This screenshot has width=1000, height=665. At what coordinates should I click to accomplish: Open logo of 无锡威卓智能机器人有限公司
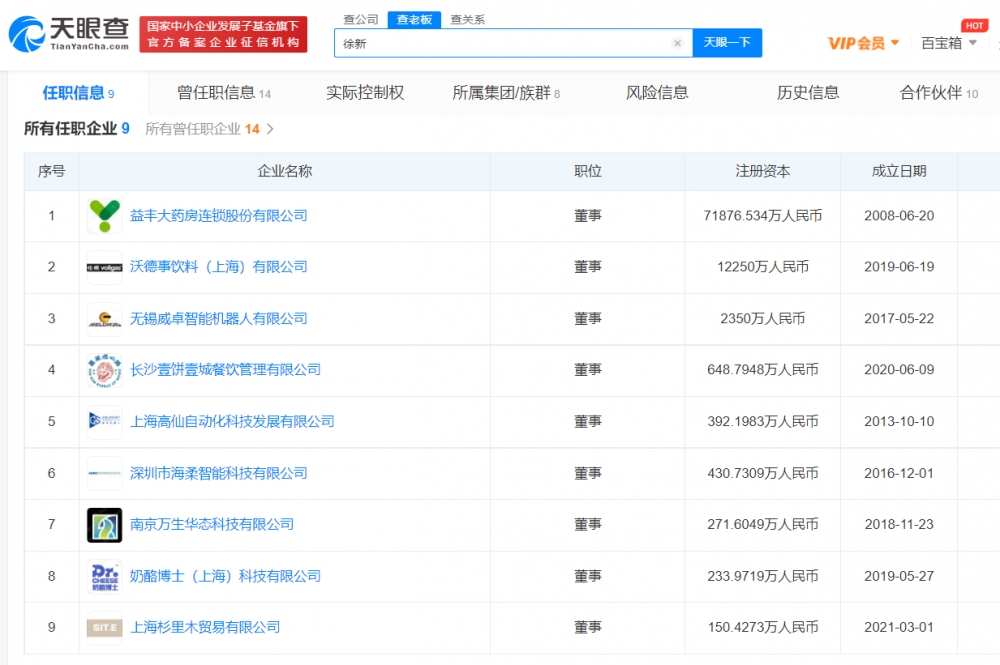click(x=105, y=319)
